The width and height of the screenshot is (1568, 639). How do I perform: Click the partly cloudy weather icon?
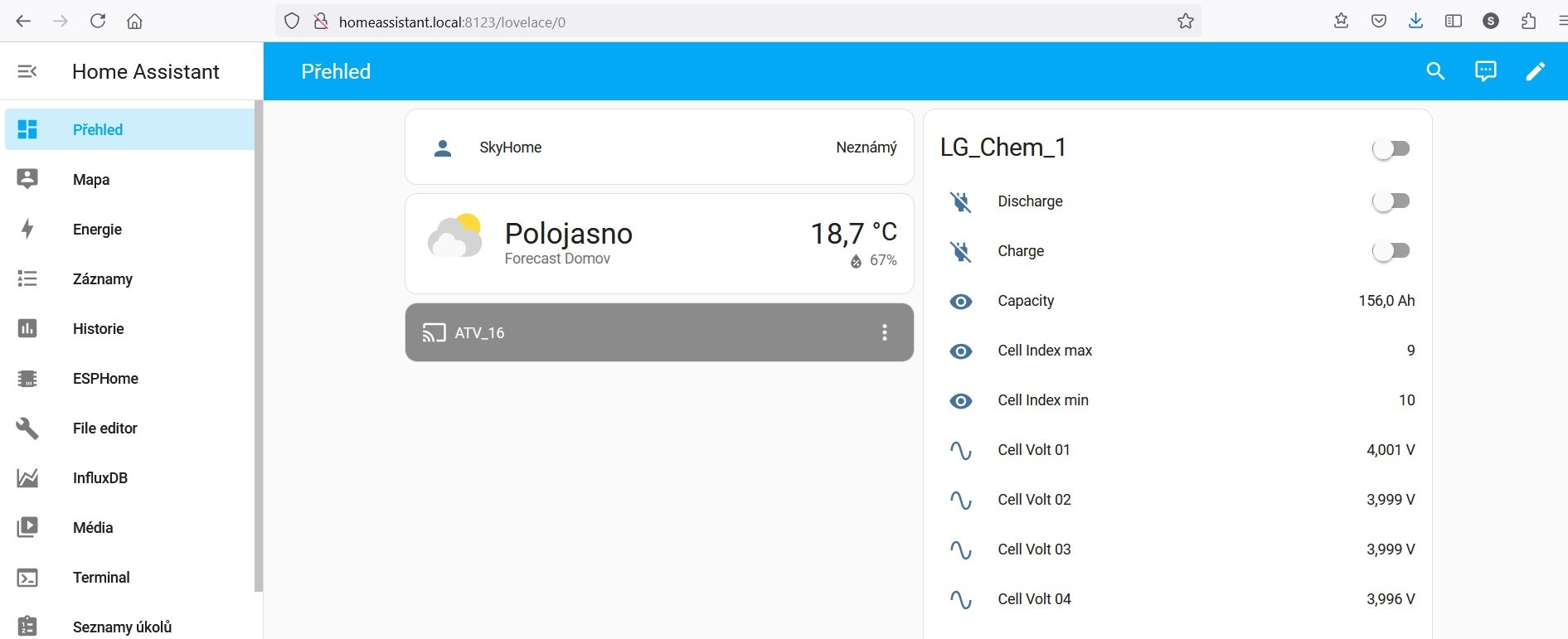point(454,238)
